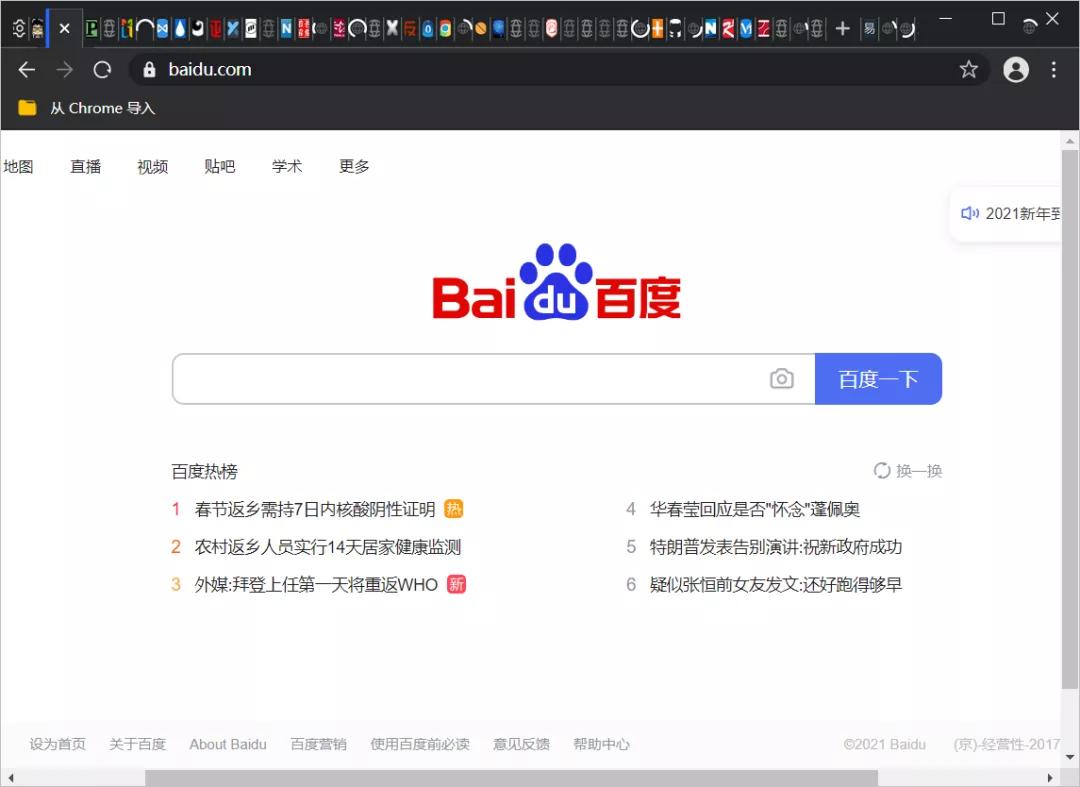Open a new tab with the plus icon
Screen dimensions: 1080x787
(843, 28)
